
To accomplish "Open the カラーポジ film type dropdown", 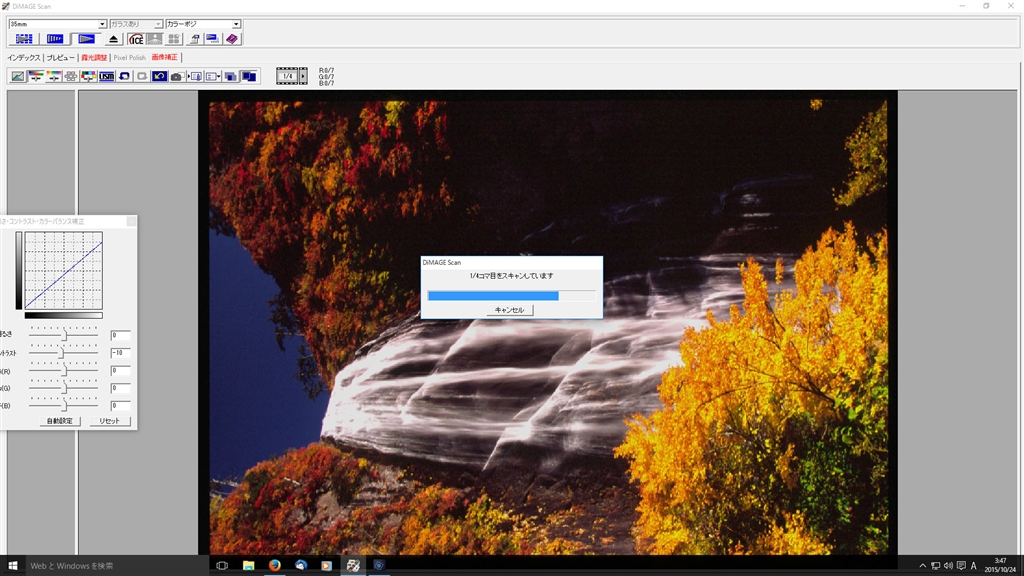I will [203, 24].
